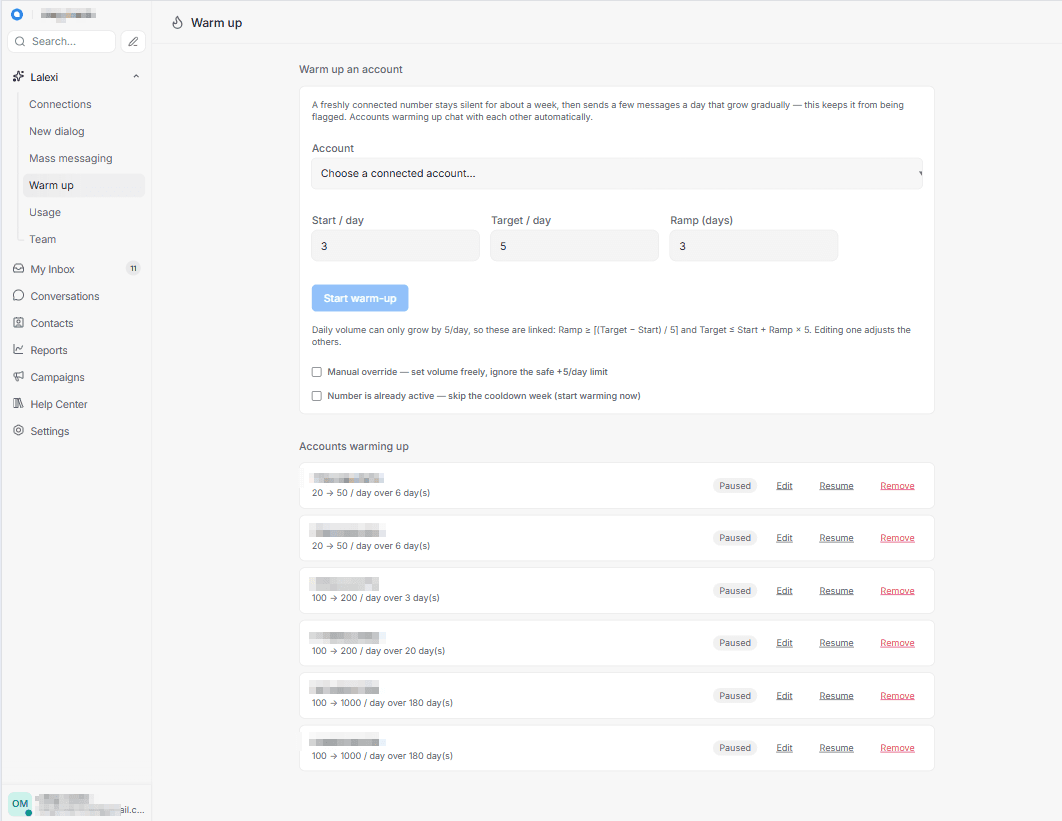
Task: Click the Campaigns megaphone icon
Action: 18,377
